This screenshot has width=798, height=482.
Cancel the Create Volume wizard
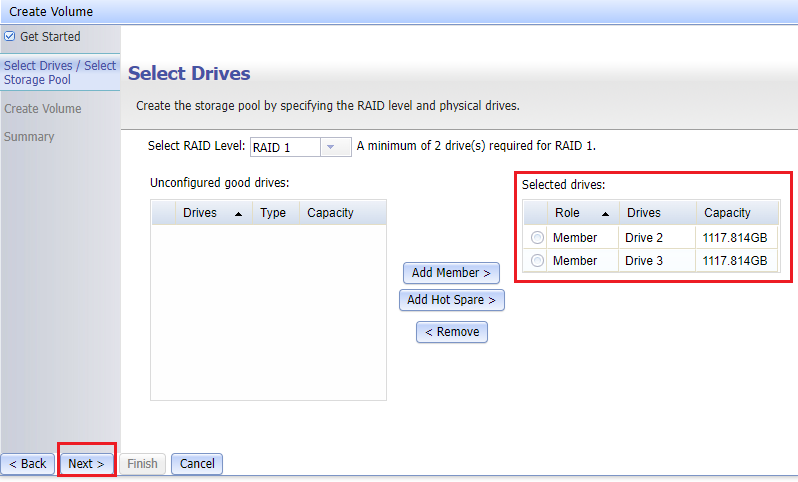[x=197, y=464]
